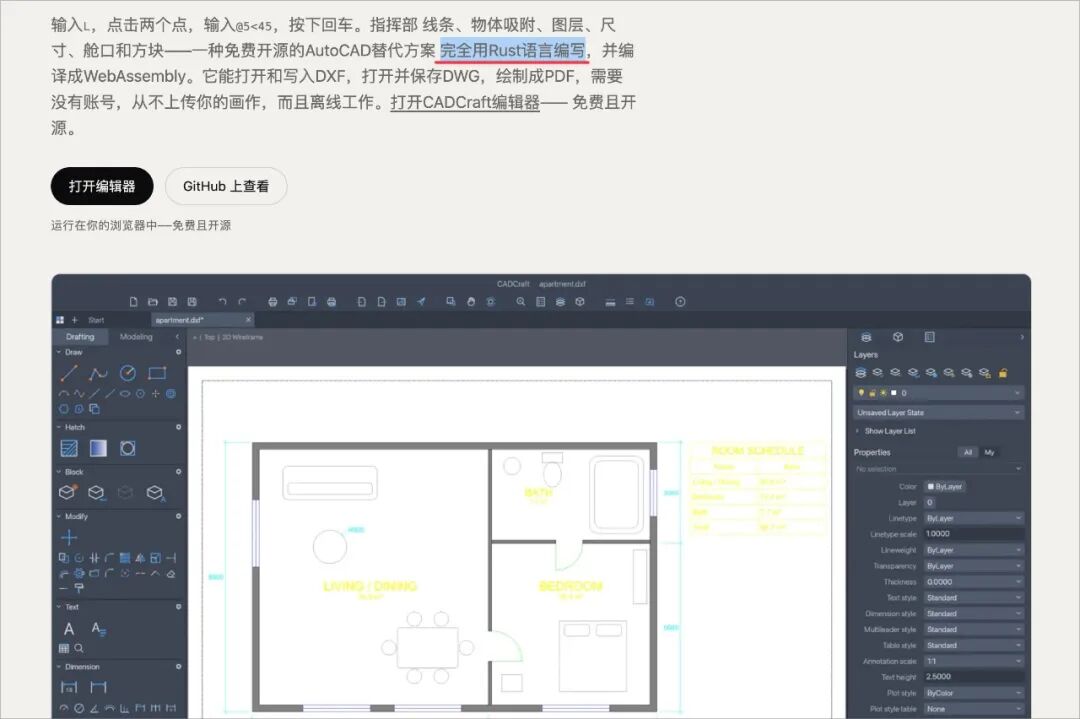Click the Table icon in Text panel

64,648
